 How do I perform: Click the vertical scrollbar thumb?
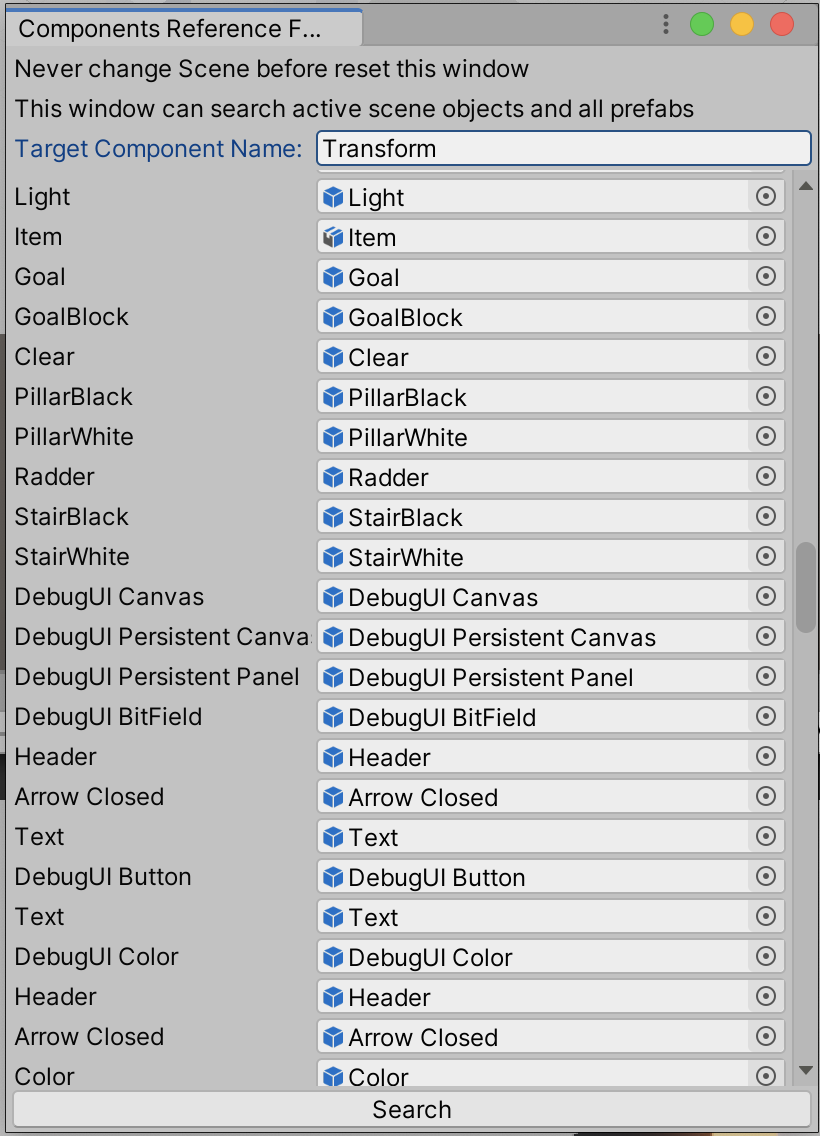click(x=806, y=588)
